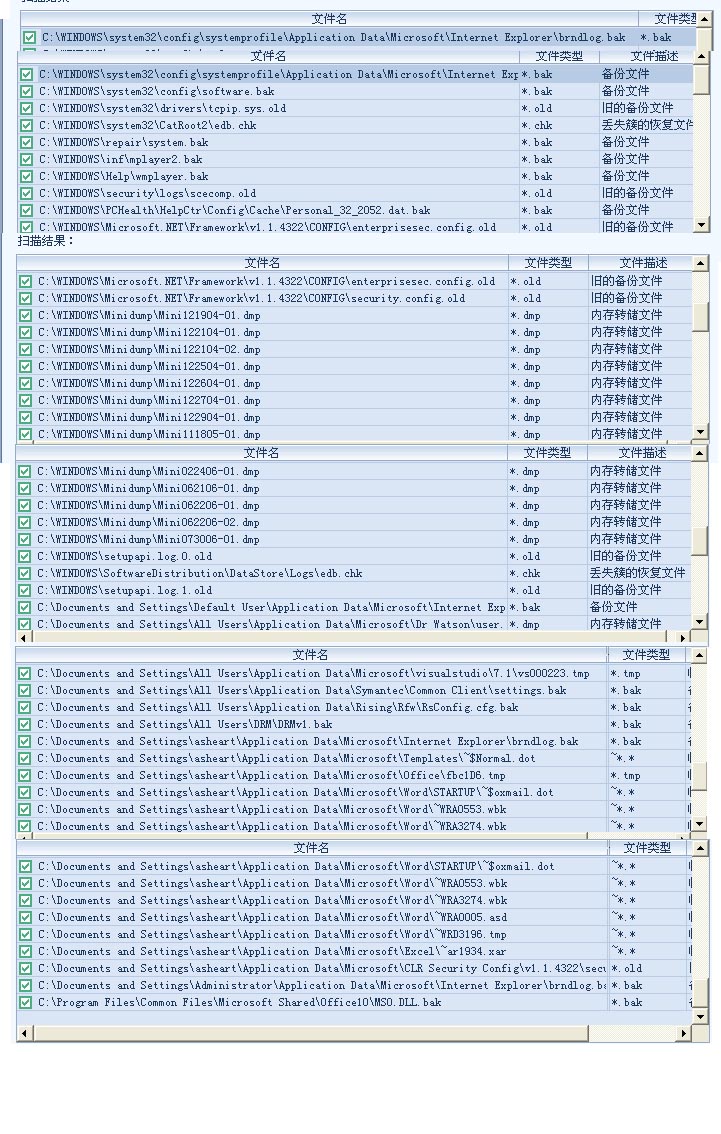Click *.chk type cell in CatRoot2 row
This screenshot has height=1134, width=721.
click(559, 126)
